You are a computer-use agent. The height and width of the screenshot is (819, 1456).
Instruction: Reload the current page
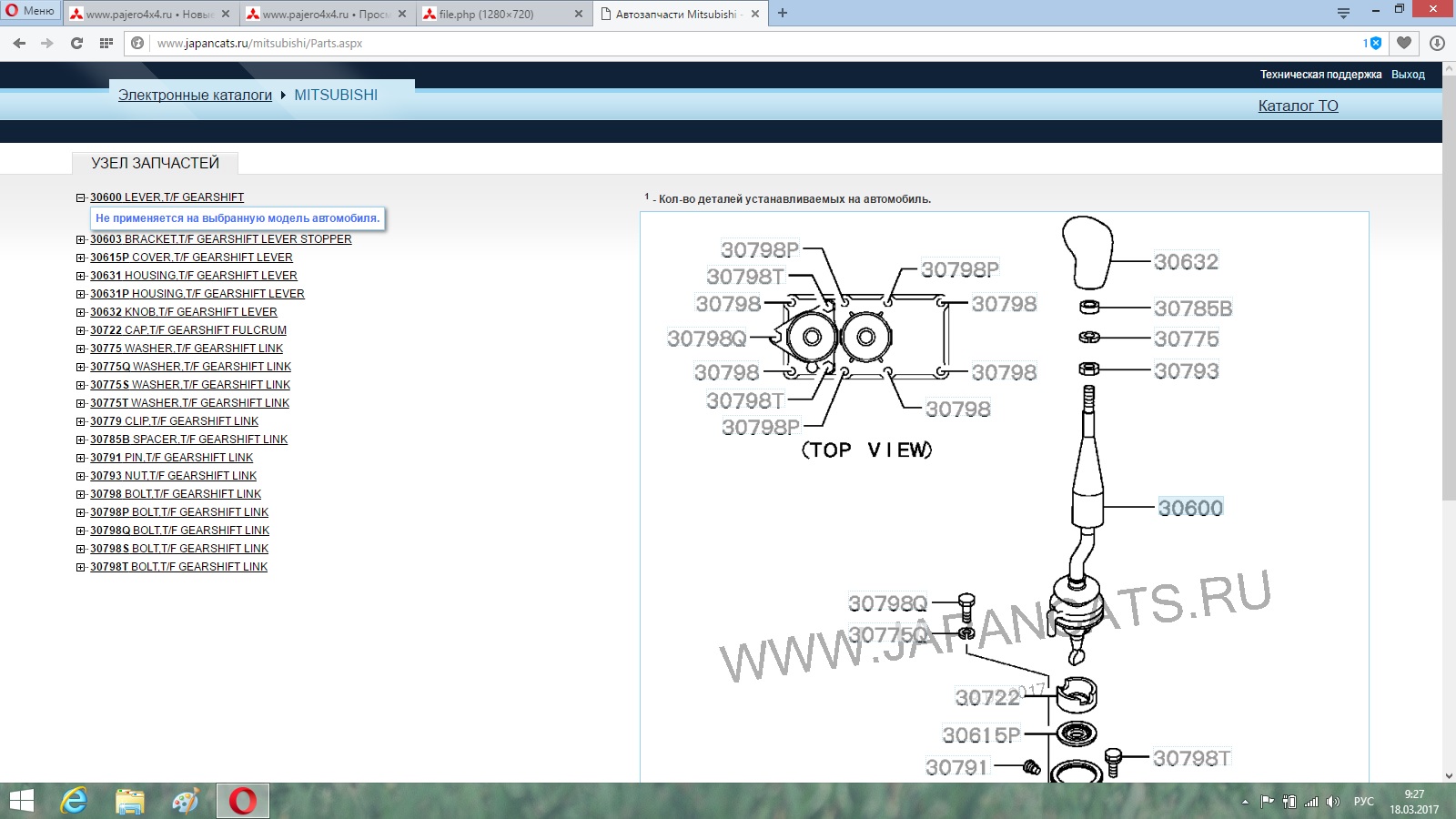coord(76,43)
